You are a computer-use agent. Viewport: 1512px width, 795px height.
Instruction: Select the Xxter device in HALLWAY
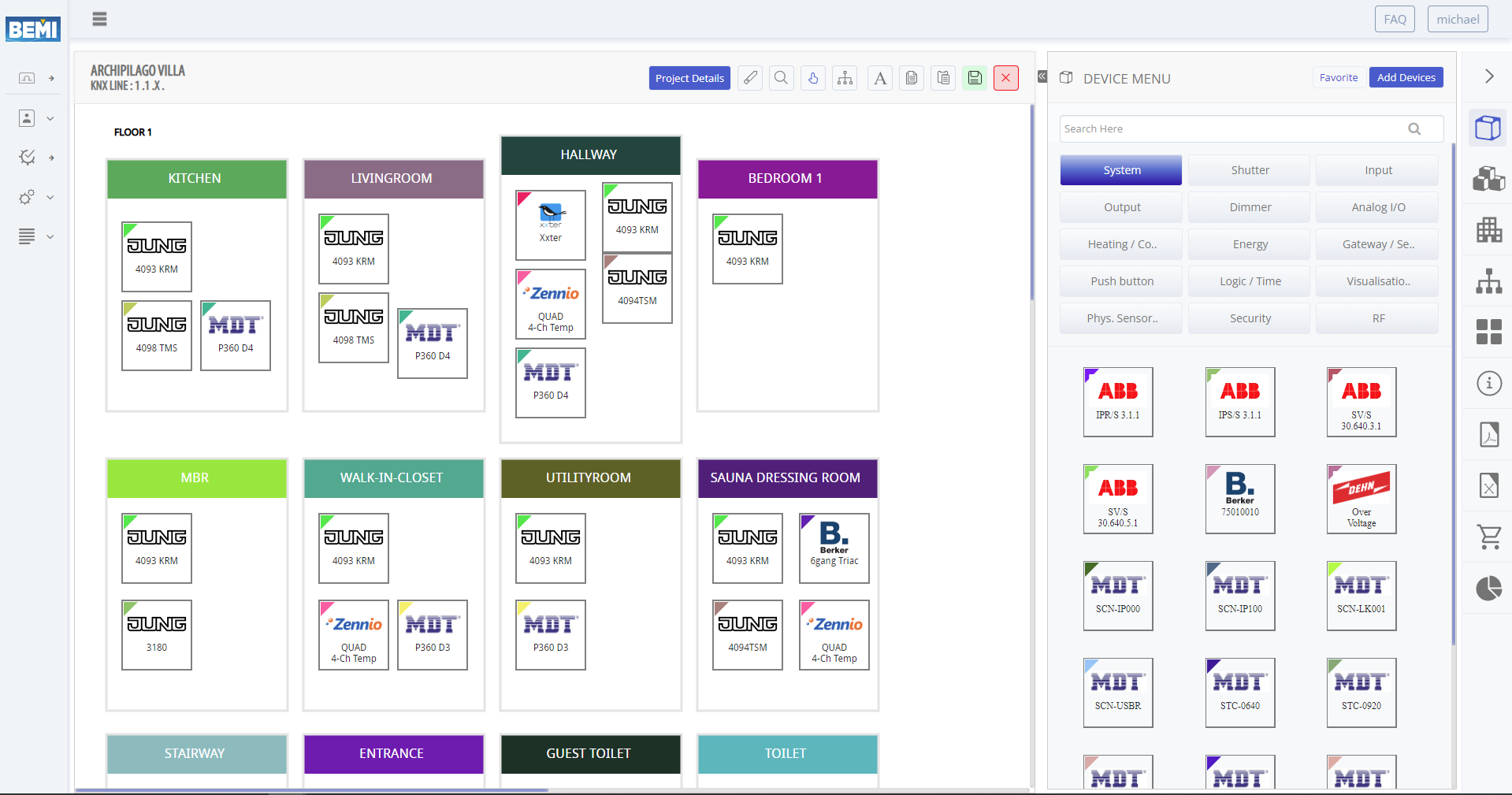[x=551, y=225]
